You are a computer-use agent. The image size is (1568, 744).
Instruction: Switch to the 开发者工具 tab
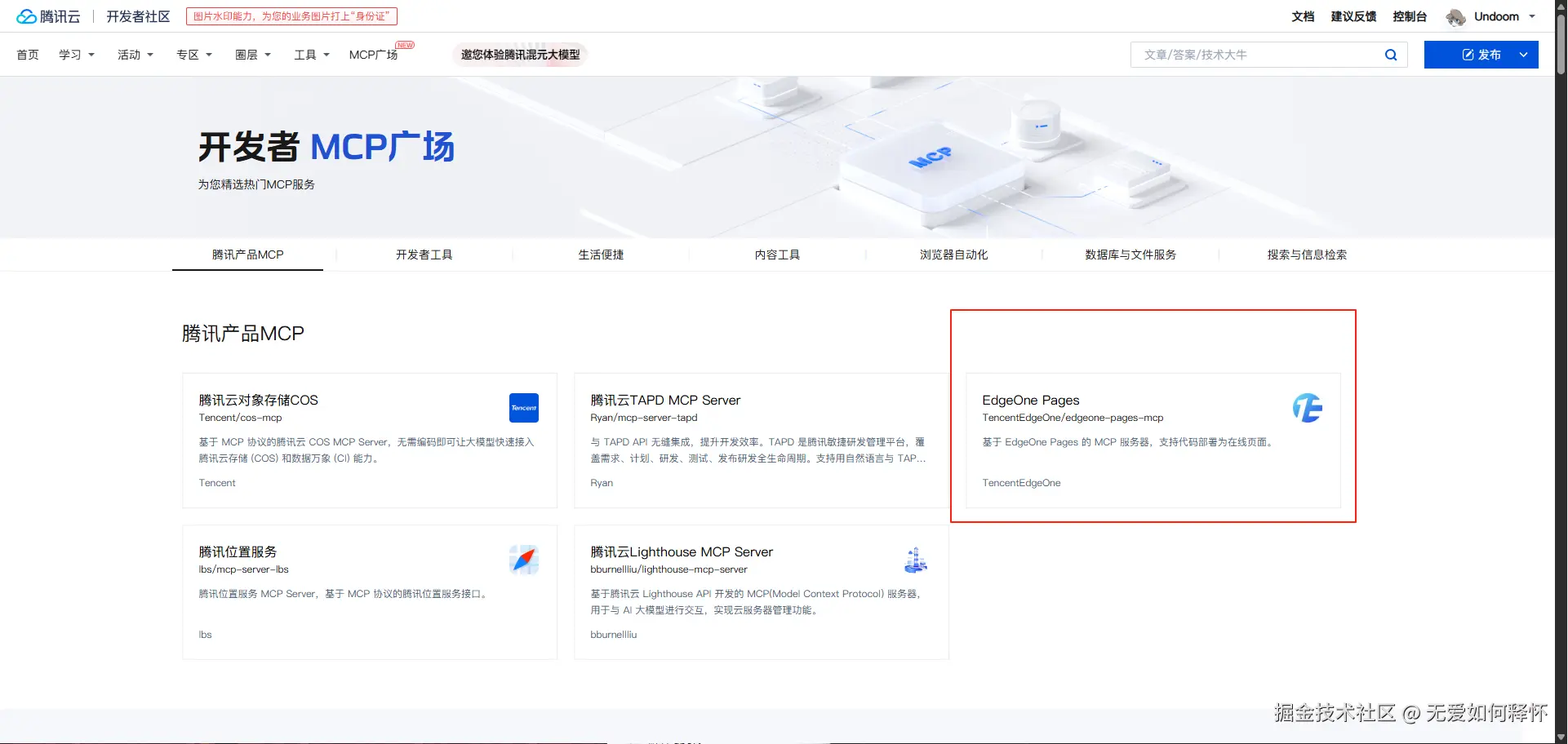point(424,255)
